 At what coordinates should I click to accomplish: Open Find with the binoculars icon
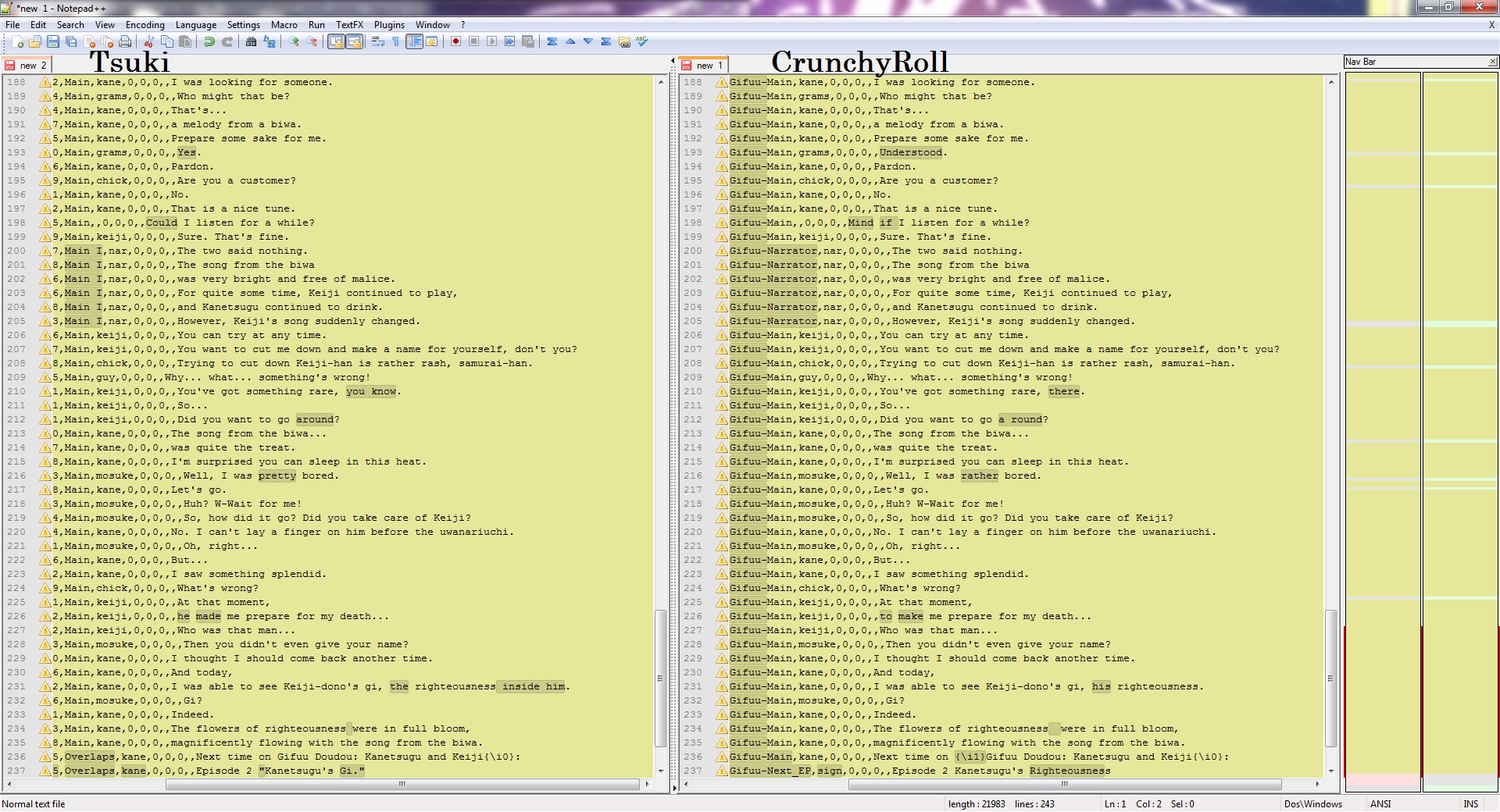[251, 41]
